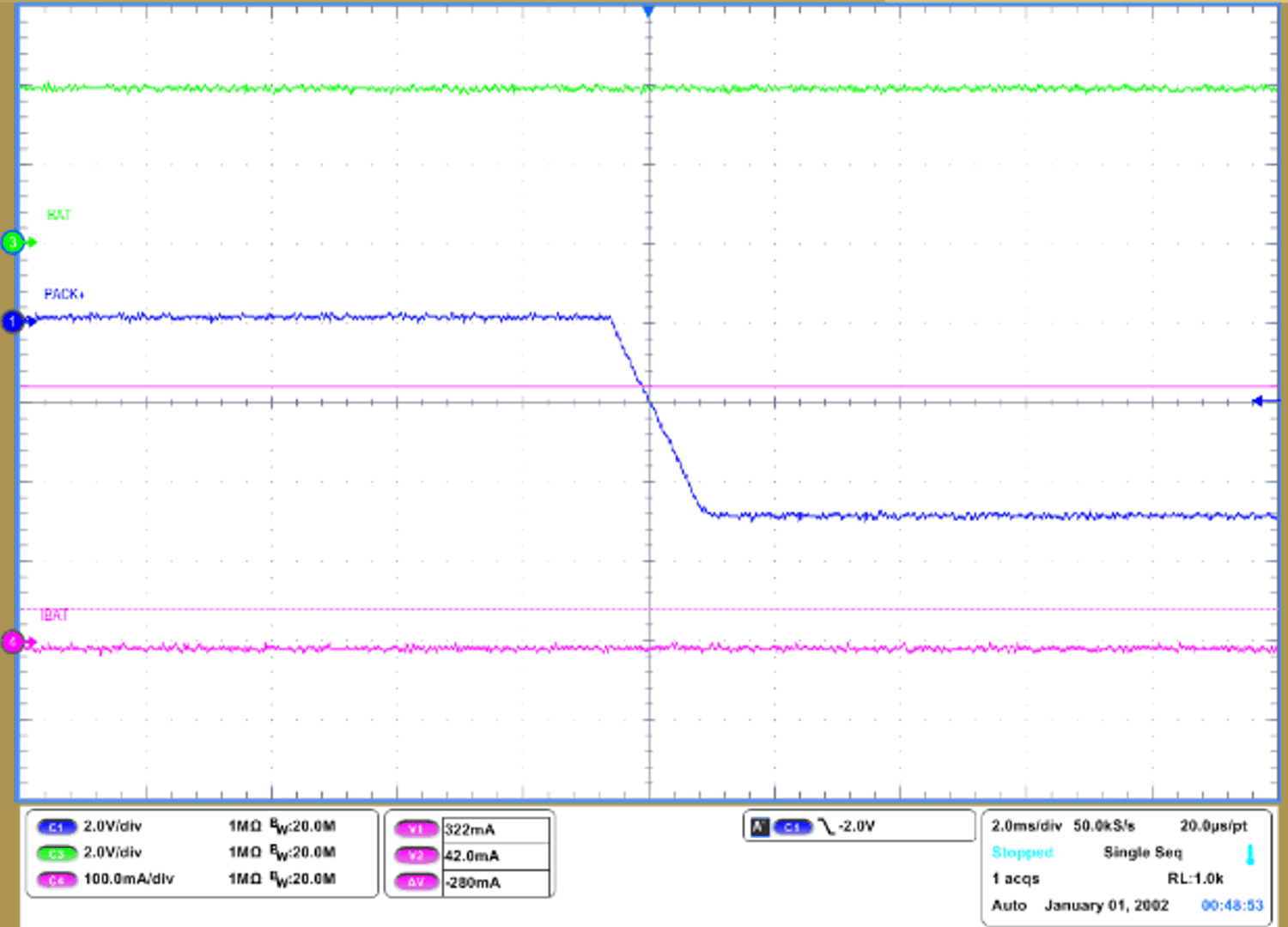
Task: Click the 50.0kS/s sample rate readout
Action: tap(1104, 826)
